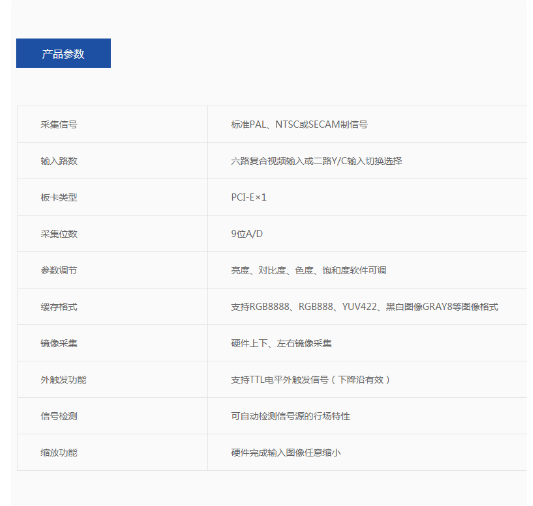Click the 支持TTL电平外触发信号 text
The width and height of the screenshot is (533, 506).
tap(310, 380)
